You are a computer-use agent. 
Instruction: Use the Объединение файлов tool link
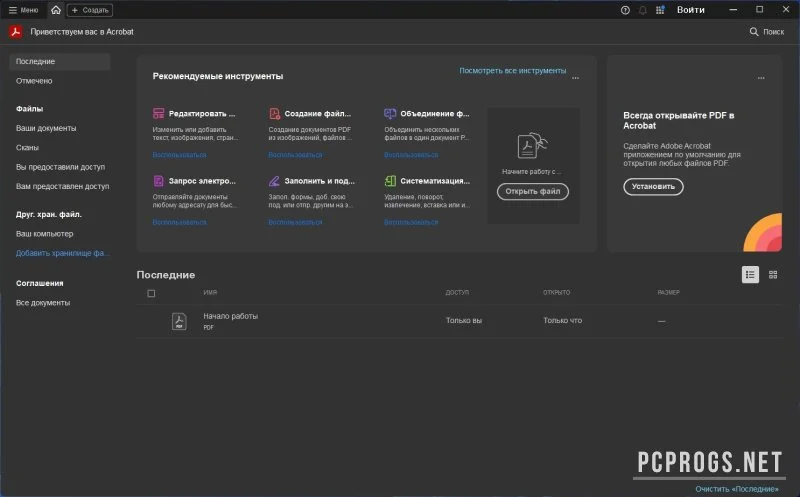tap(411, 155)
